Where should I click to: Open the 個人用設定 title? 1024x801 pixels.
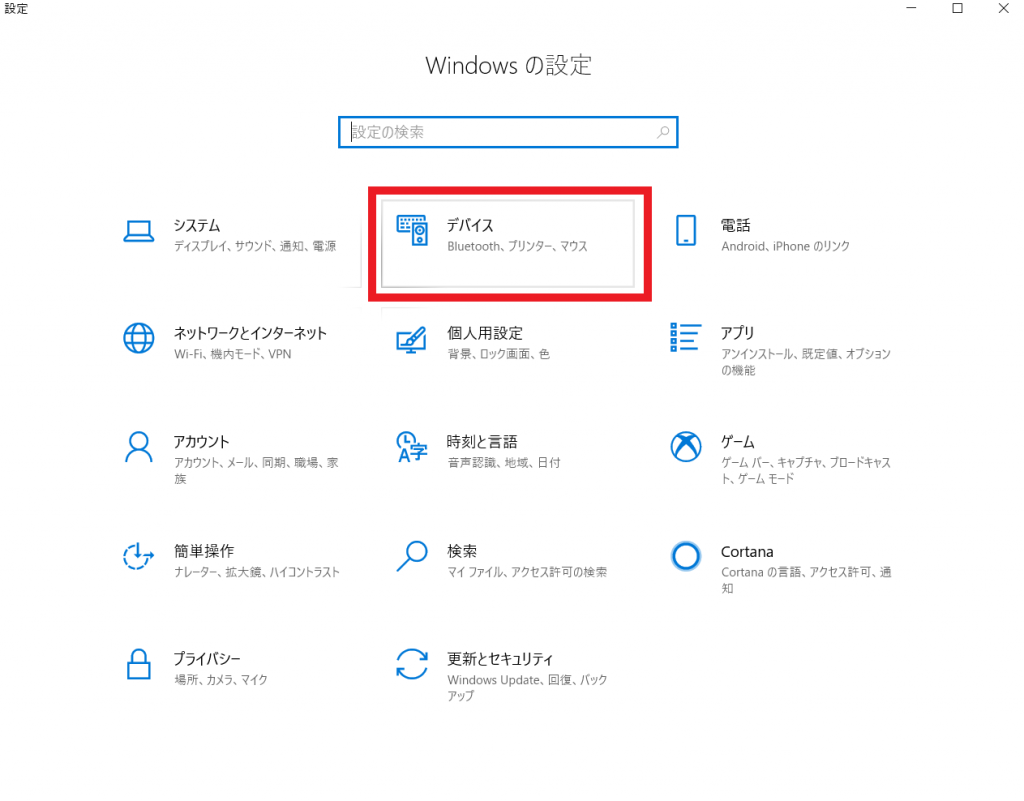pos(485,333)
